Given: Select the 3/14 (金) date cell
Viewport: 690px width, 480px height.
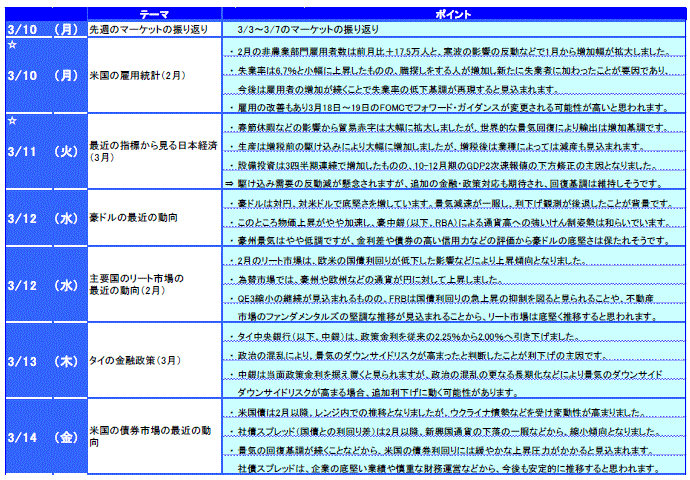Looking at the screenshot, I should [42, 436].
